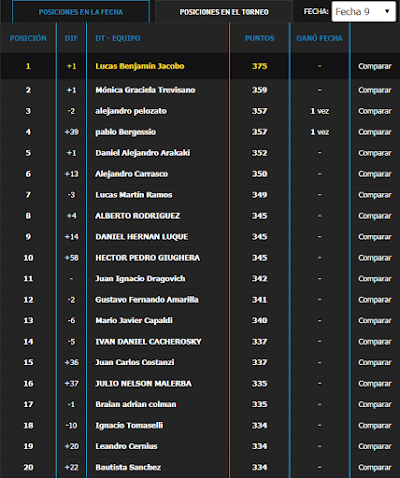Compare with Mario Javier Capaldi
The width and height of the screenshot is (400, 478).
pos(375,321)
